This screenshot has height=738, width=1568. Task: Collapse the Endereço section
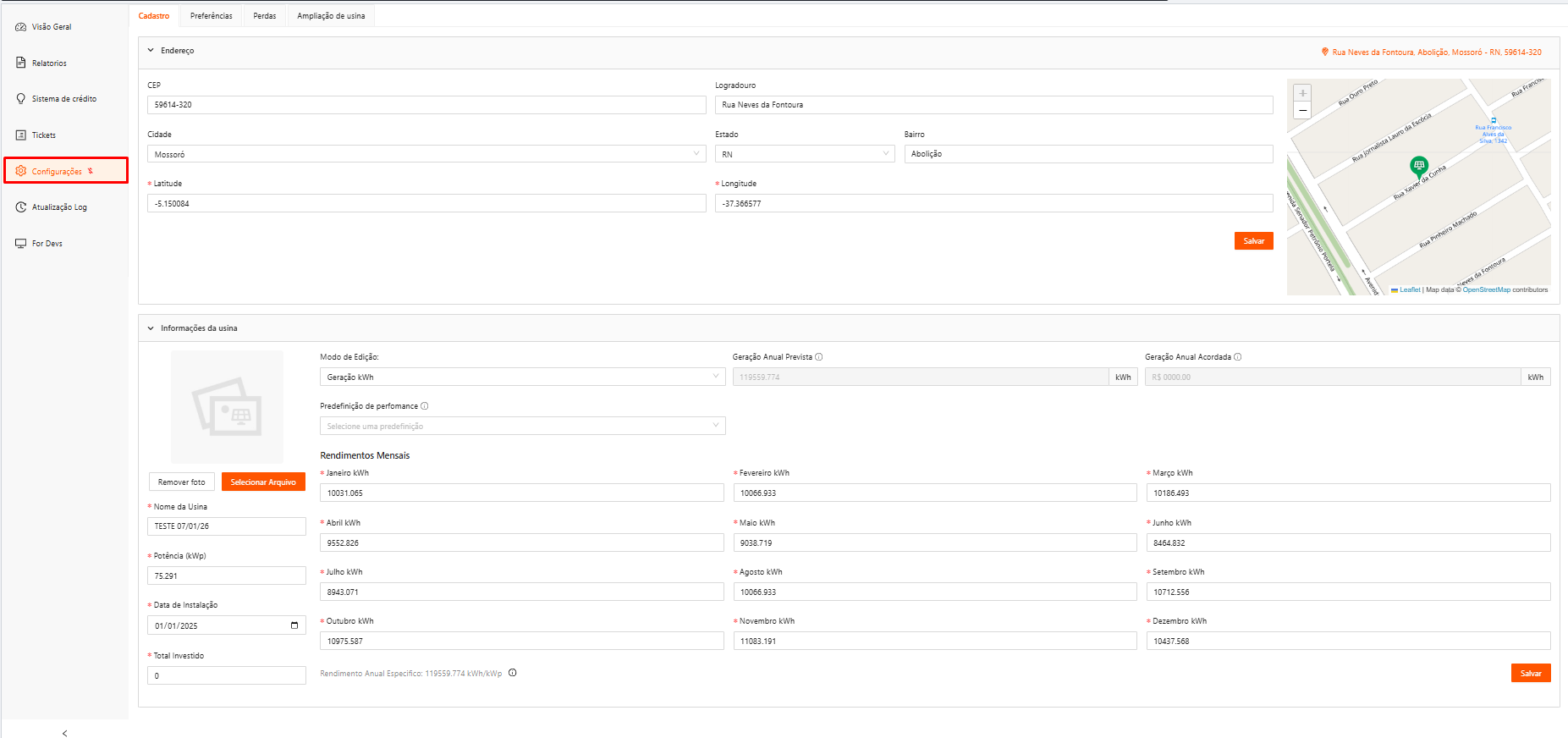151,51
